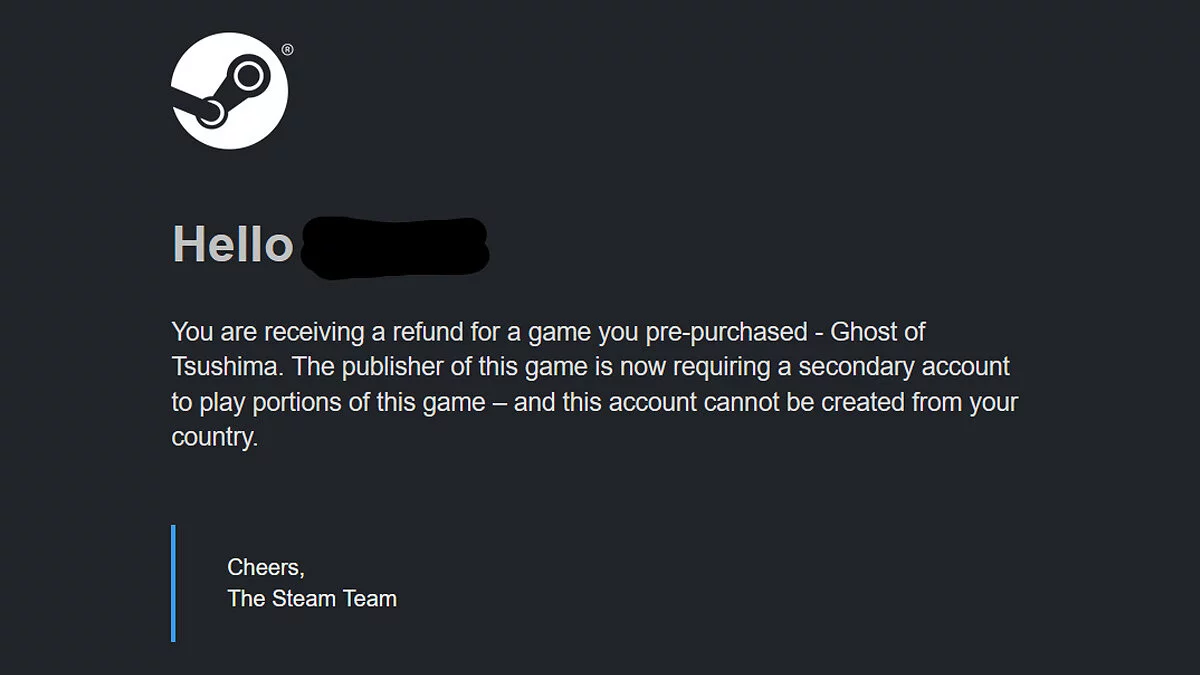
Task: Click "The Steam Team" signature
Action: tap(312, 599)
